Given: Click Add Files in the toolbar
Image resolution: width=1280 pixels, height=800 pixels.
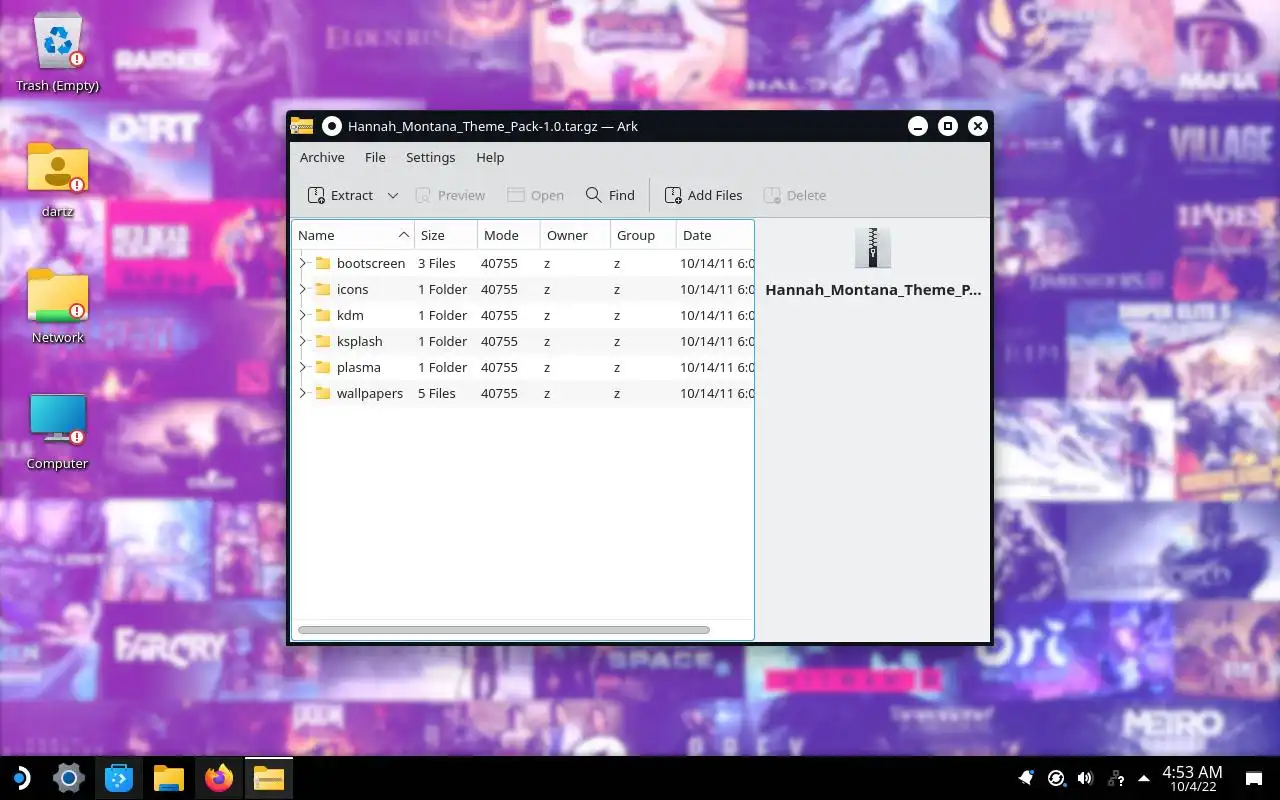Looking at the screenshot, I should [x=703, y=195].
